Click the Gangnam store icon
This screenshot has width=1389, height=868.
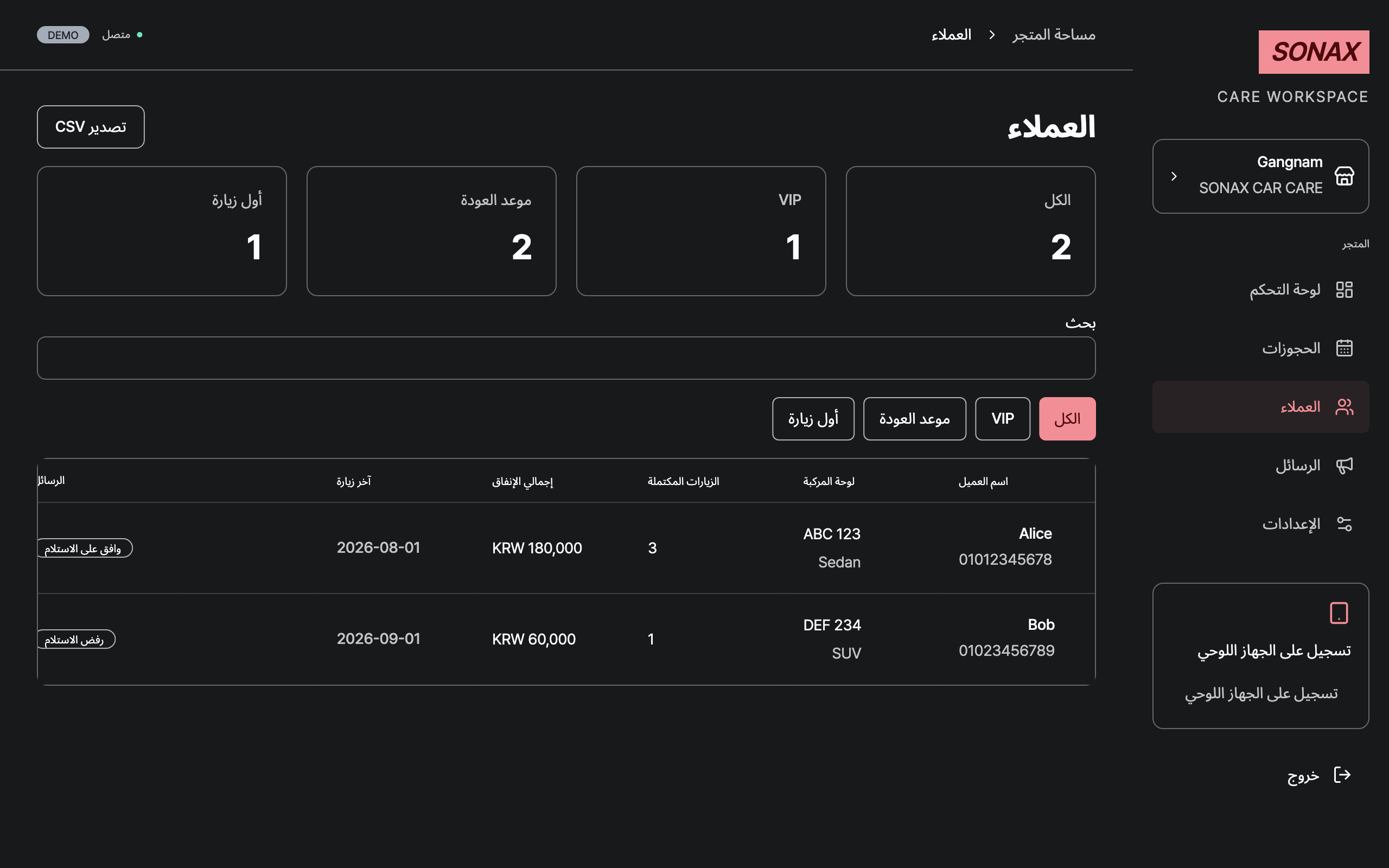[1344, 176]
